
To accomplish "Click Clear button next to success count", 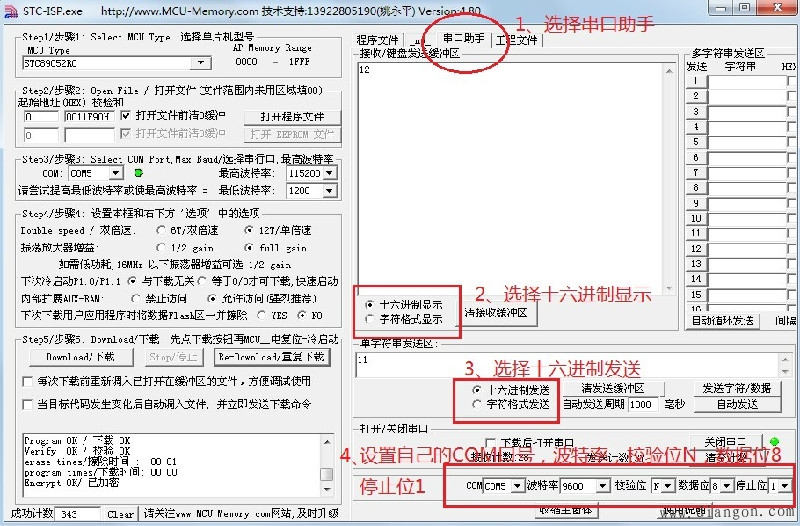I will 120,514.
